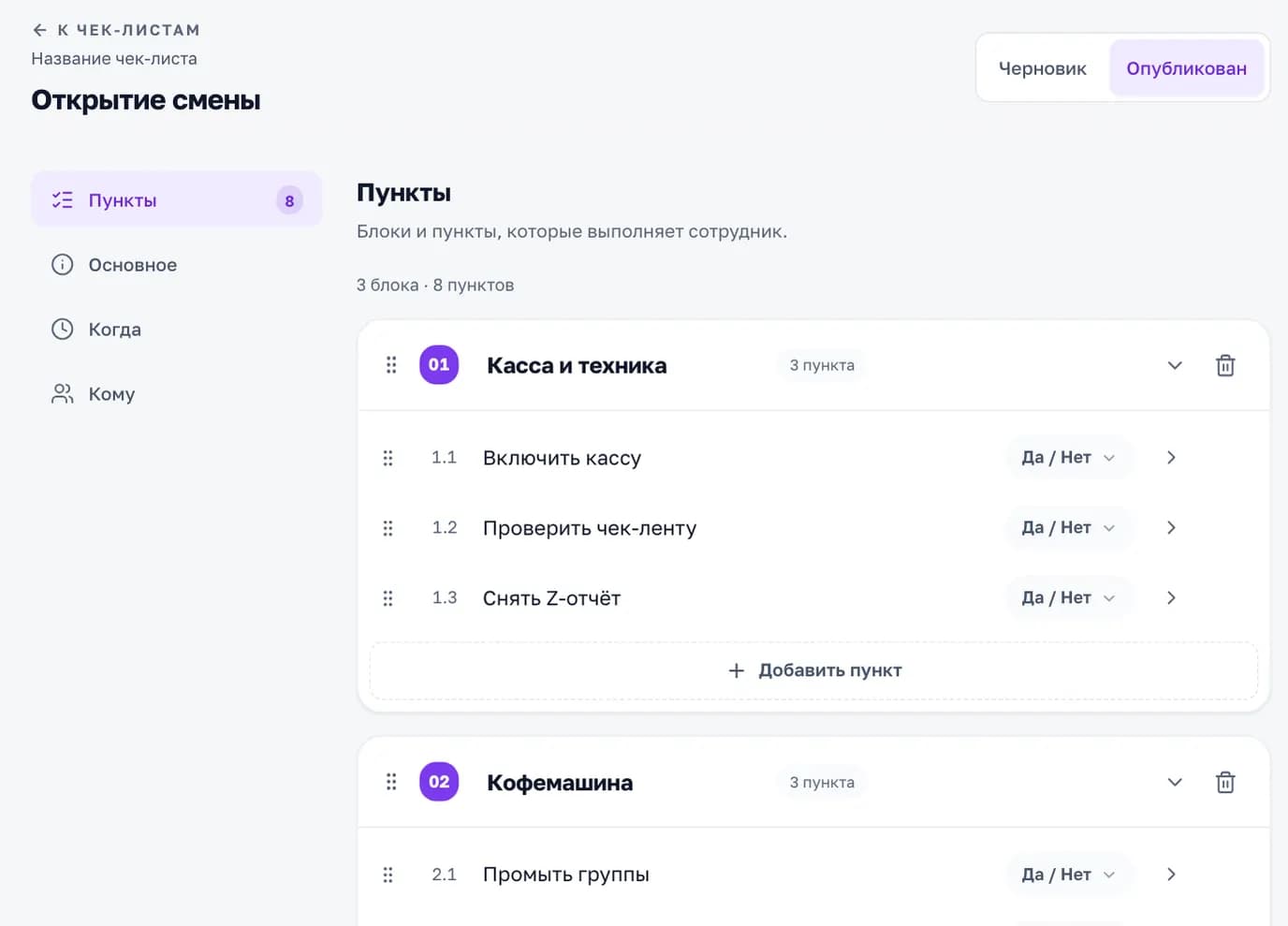1288x926 pixels.
Task: Delete the Касса и техника block
Action: pyautogui.click(x=1225, y=365)
